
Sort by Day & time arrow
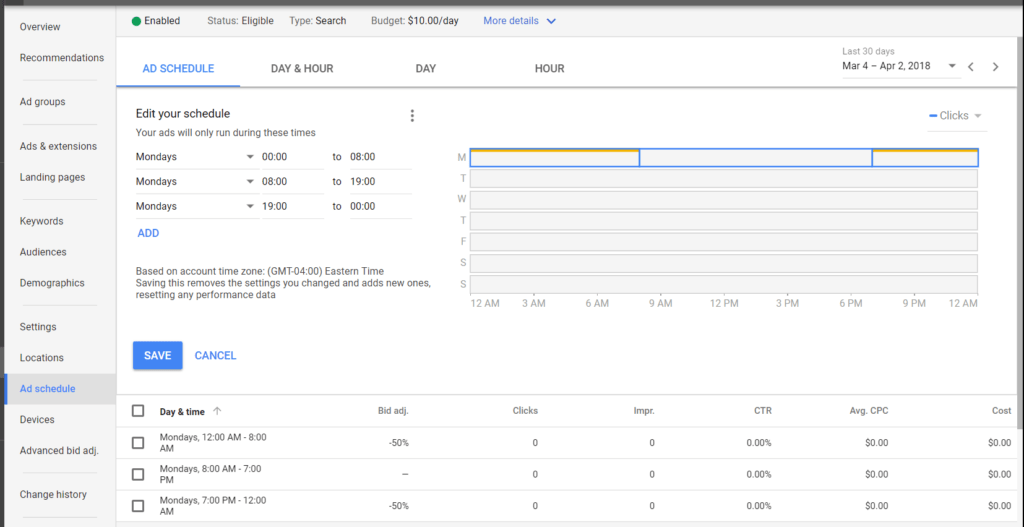click(x=217, y=411)
